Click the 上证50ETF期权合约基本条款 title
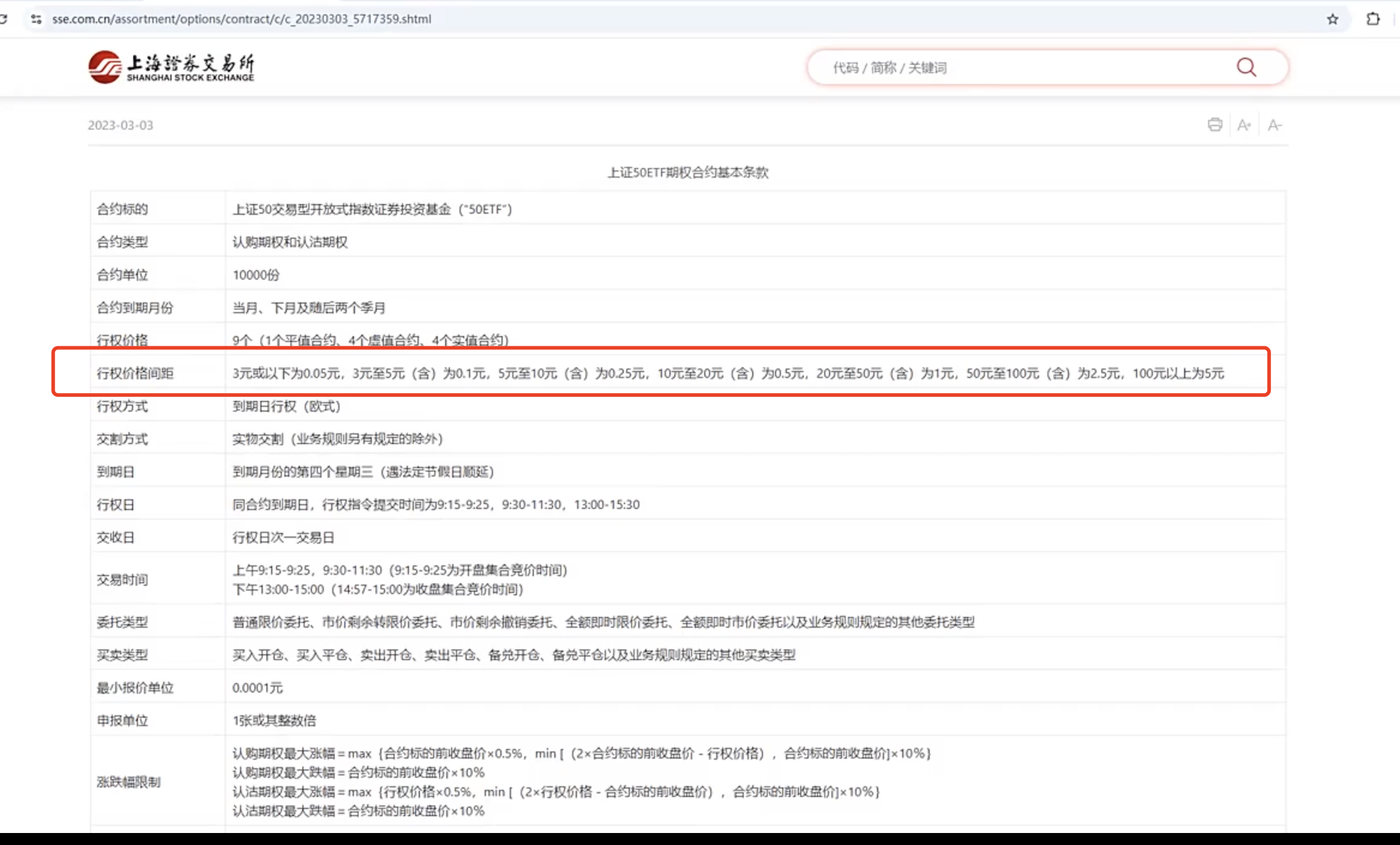 (687, 172)
